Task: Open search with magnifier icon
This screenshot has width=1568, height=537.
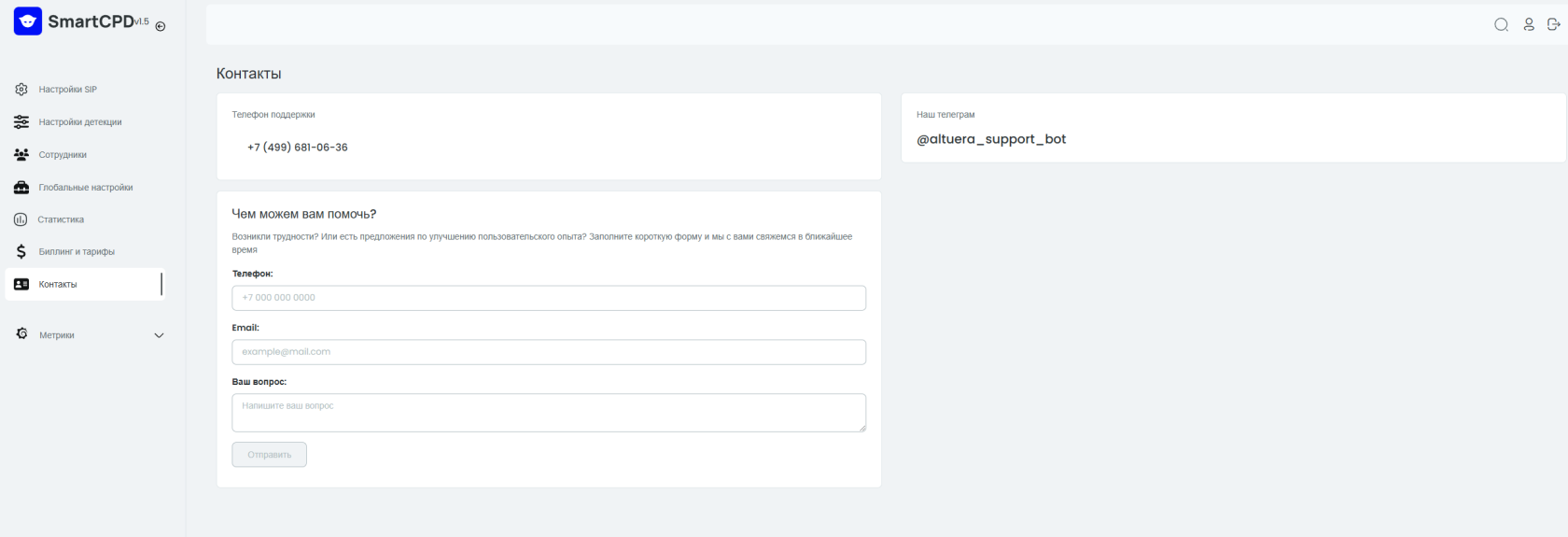Action: pyautogui.click(x=1501, y=24)
